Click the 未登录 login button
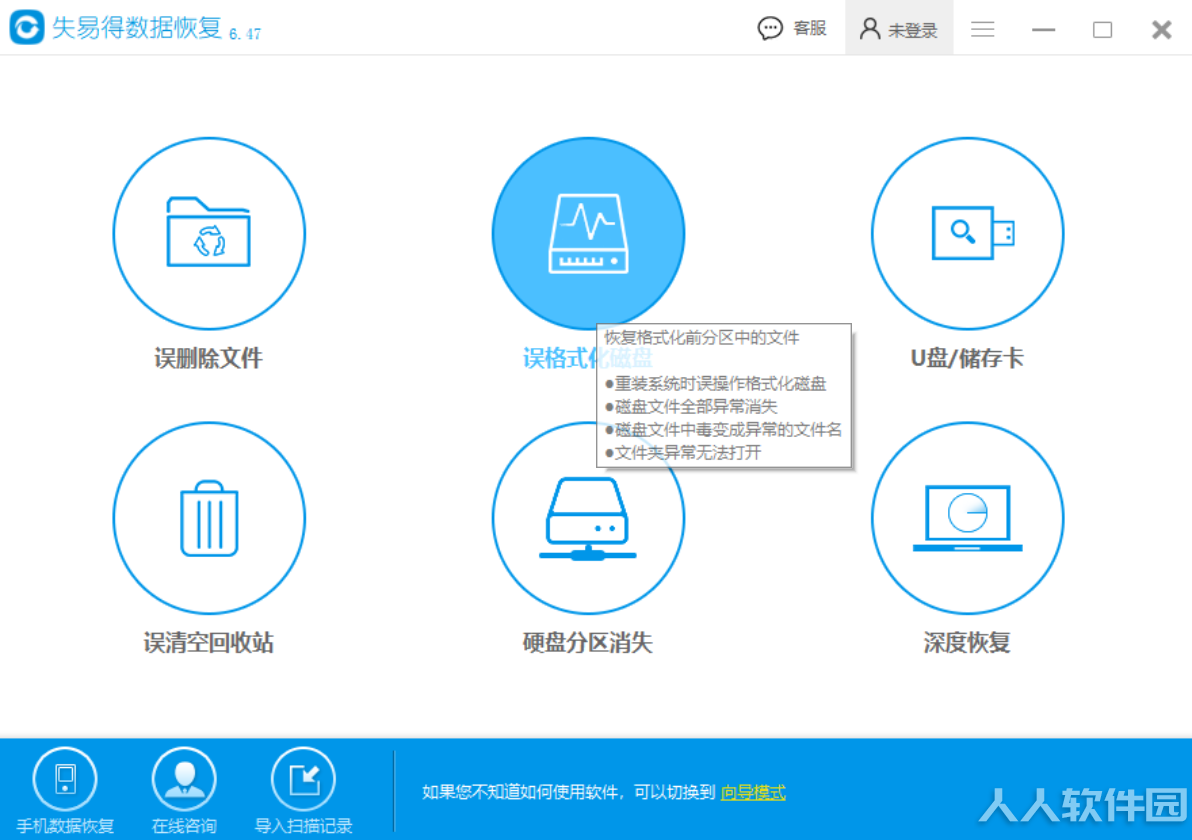Image resolution: width=1192 pixels, height=840 pixels. [899, 29]
